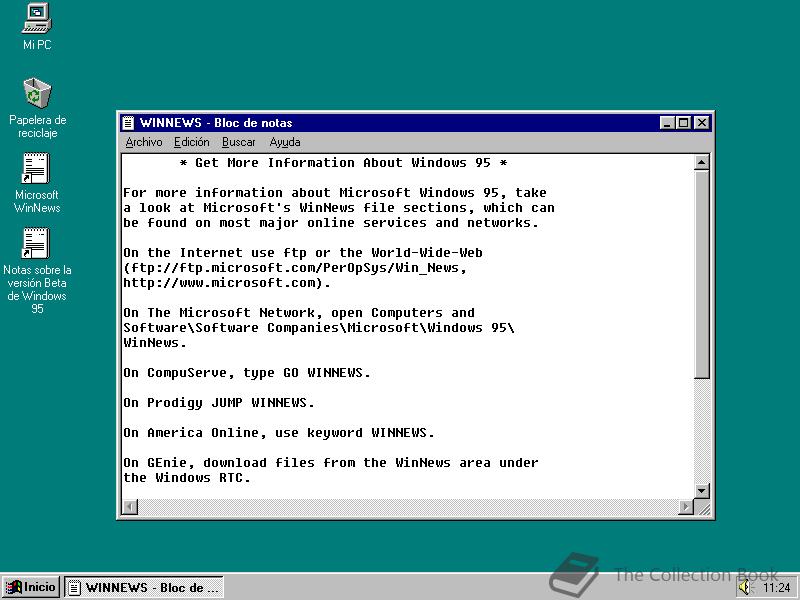This screenshot has height=600, width=800.
Task: Open the Ayuda menu
Action: pyautogui.click(x=285, y=142)
